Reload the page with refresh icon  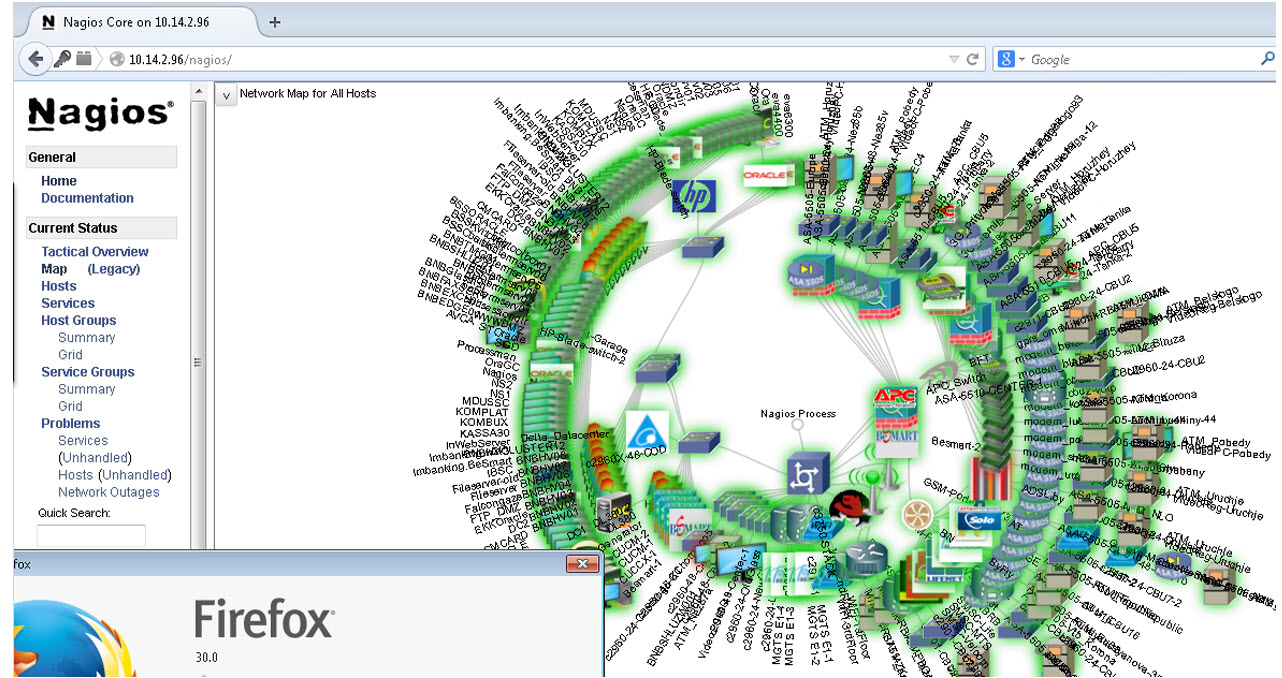point(972,59)
